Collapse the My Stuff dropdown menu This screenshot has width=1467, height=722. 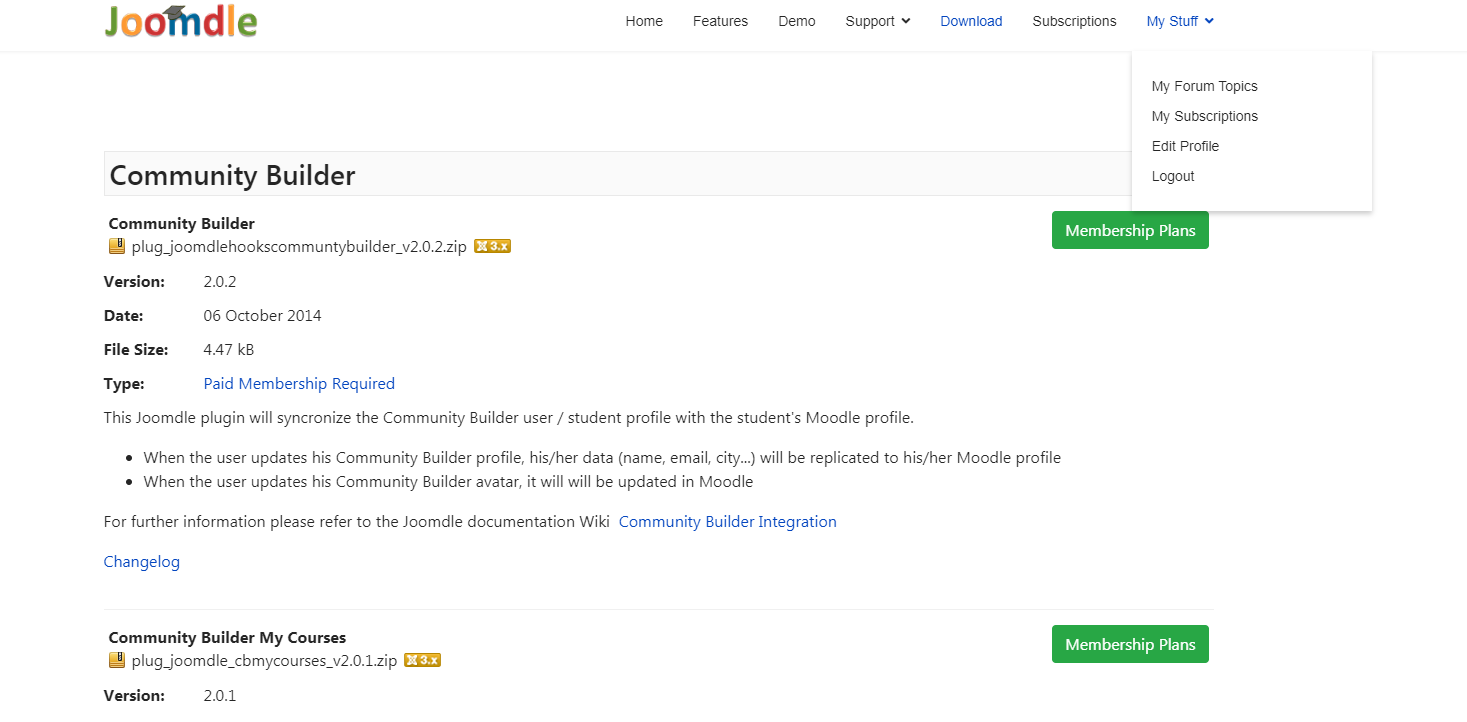click(1180, 21)
